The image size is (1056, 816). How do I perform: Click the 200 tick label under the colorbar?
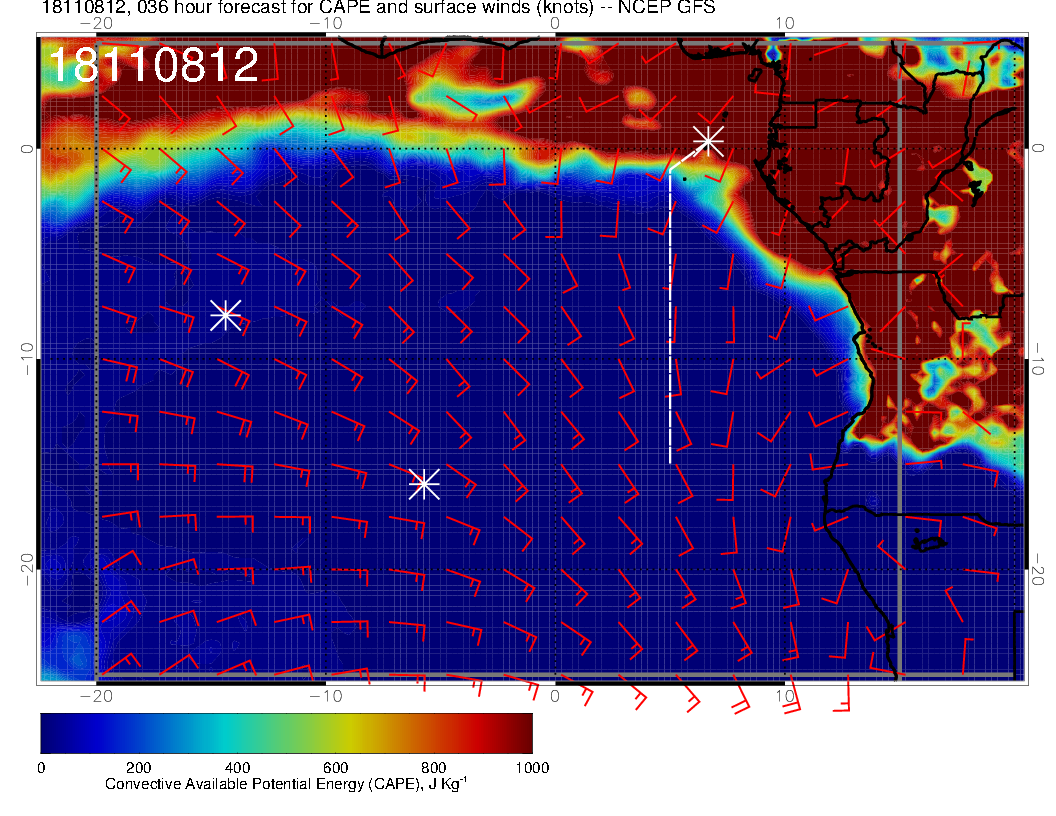click(x=138, y=767)
